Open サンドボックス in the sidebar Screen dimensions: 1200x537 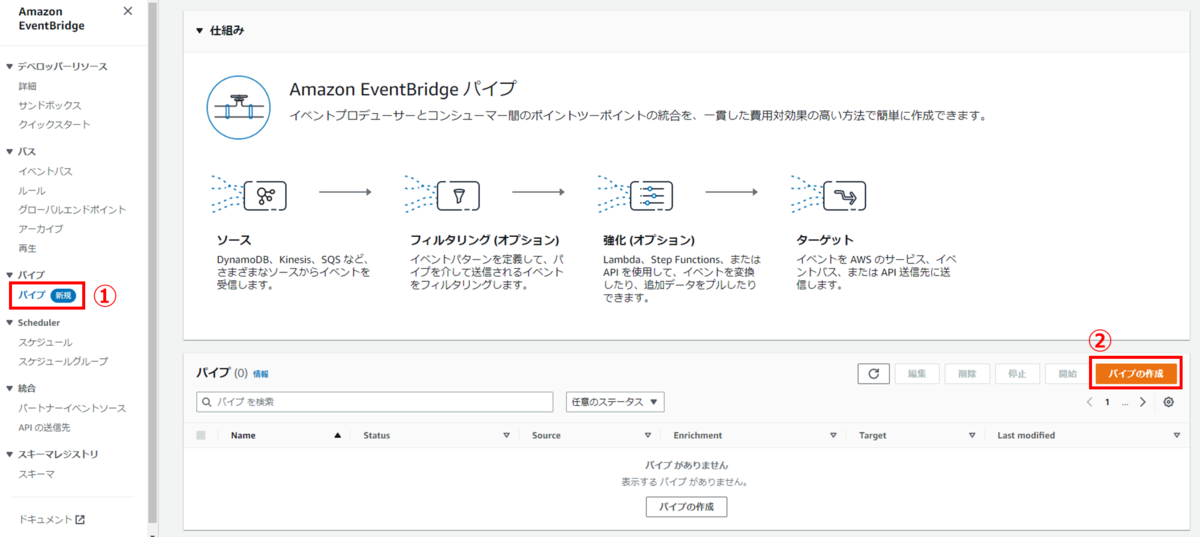[50, 105]
